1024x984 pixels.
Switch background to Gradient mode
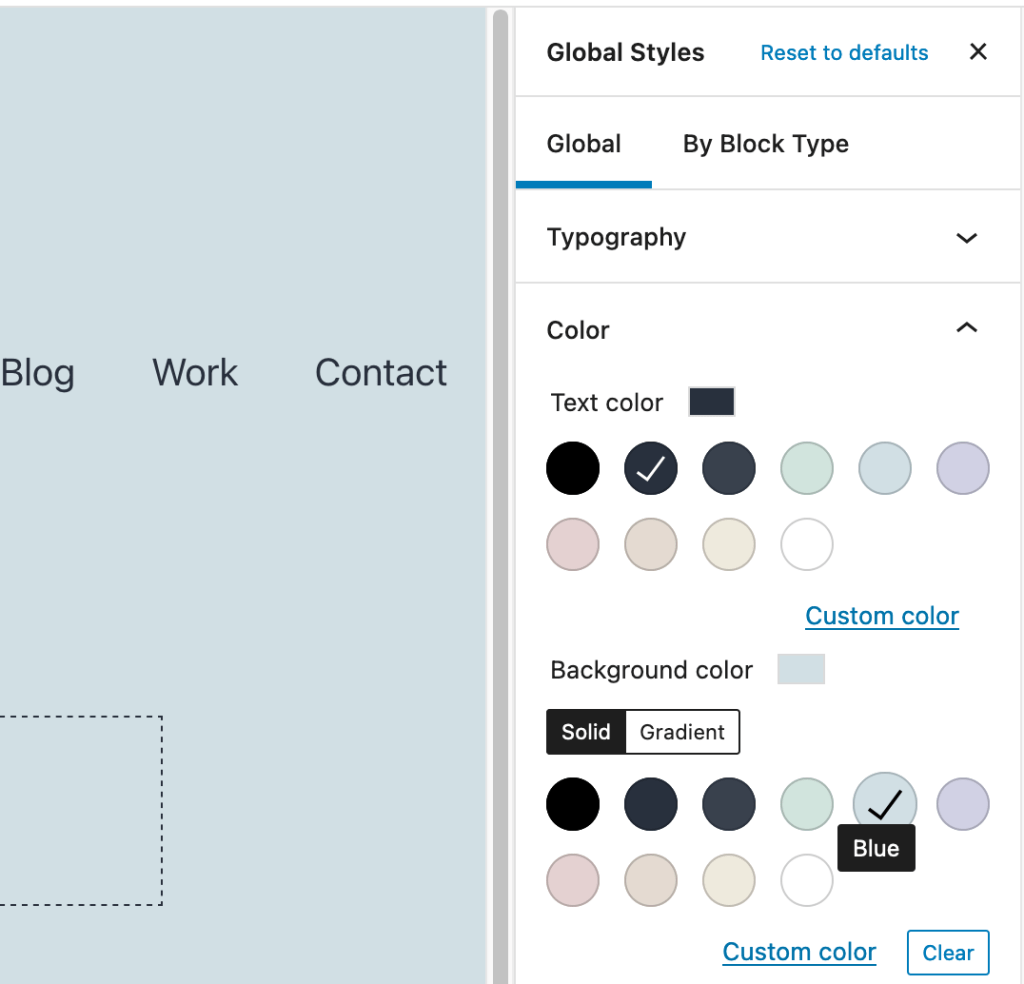click(682, 732)
